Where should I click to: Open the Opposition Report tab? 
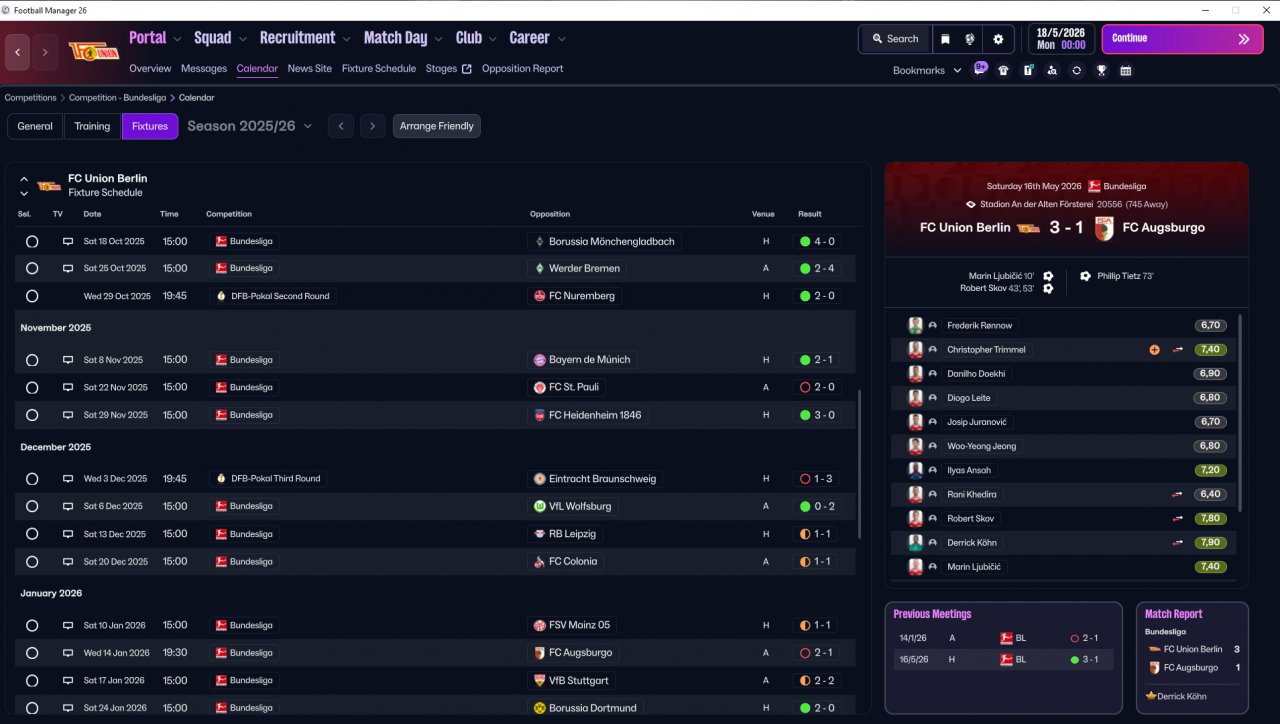pyautogui.click(x=523, y=69)
